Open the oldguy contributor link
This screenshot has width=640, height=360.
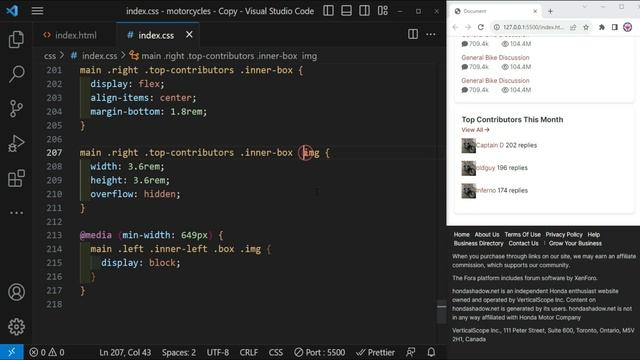pyautogui.click(x=485, y=168)
